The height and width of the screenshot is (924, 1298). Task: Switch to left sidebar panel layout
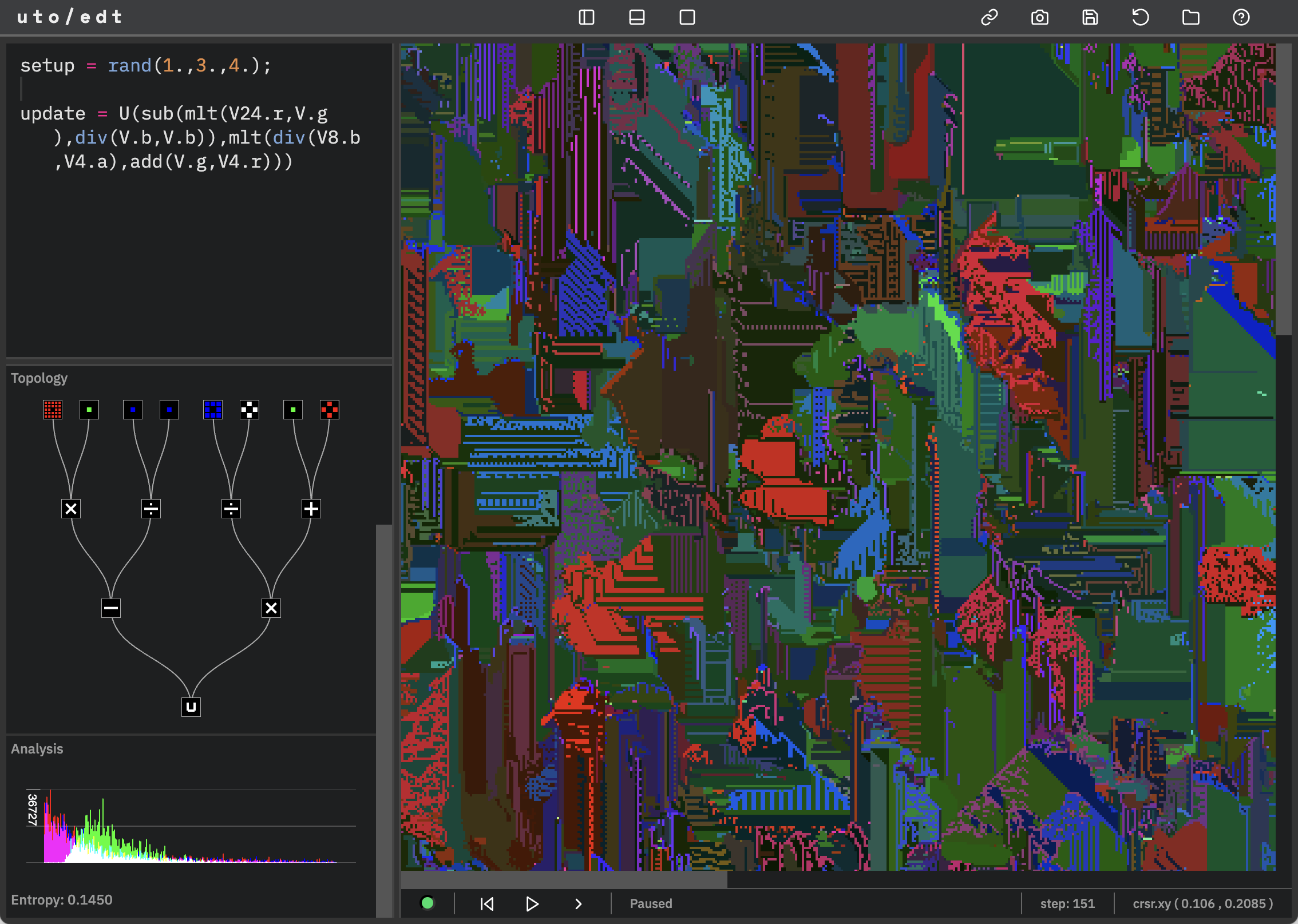point(587,17)
